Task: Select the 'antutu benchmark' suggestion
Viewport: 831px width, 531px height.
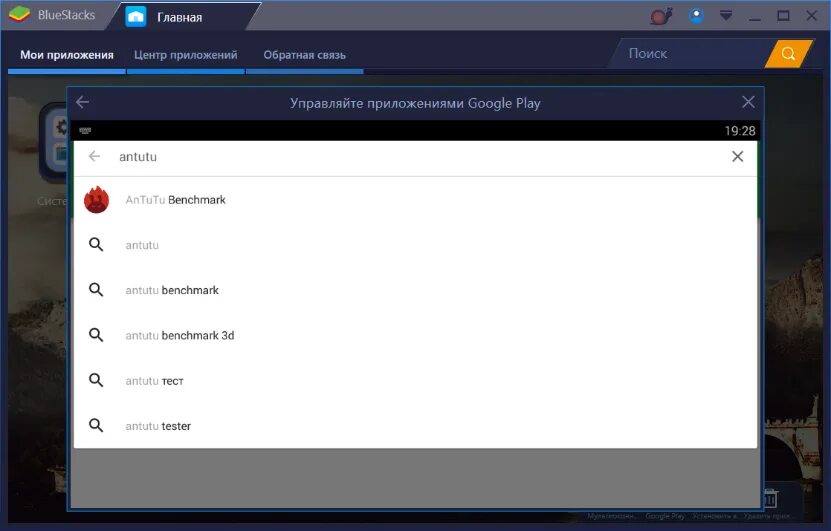Action: pyautogui.click(x=415, y=290)
